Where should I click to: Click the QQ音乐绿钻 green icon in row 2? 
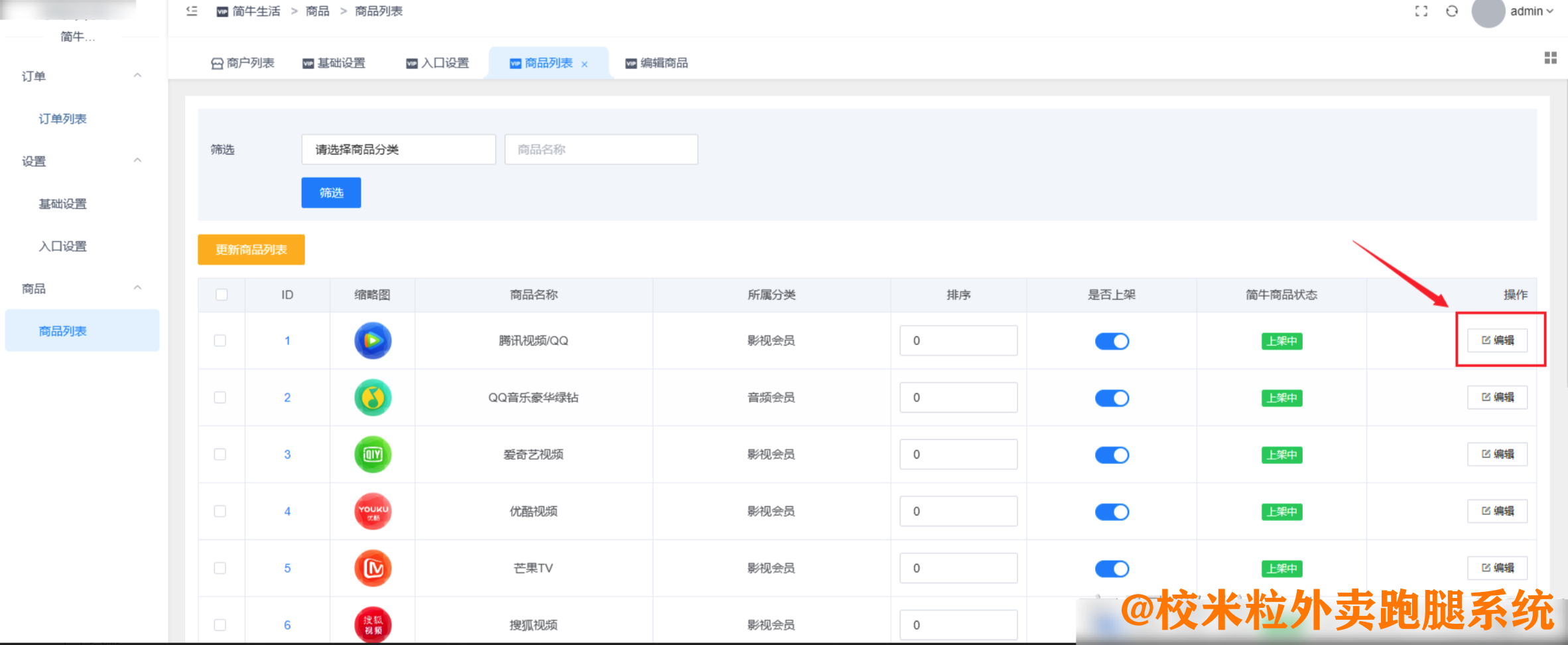[x=372, y=397]
